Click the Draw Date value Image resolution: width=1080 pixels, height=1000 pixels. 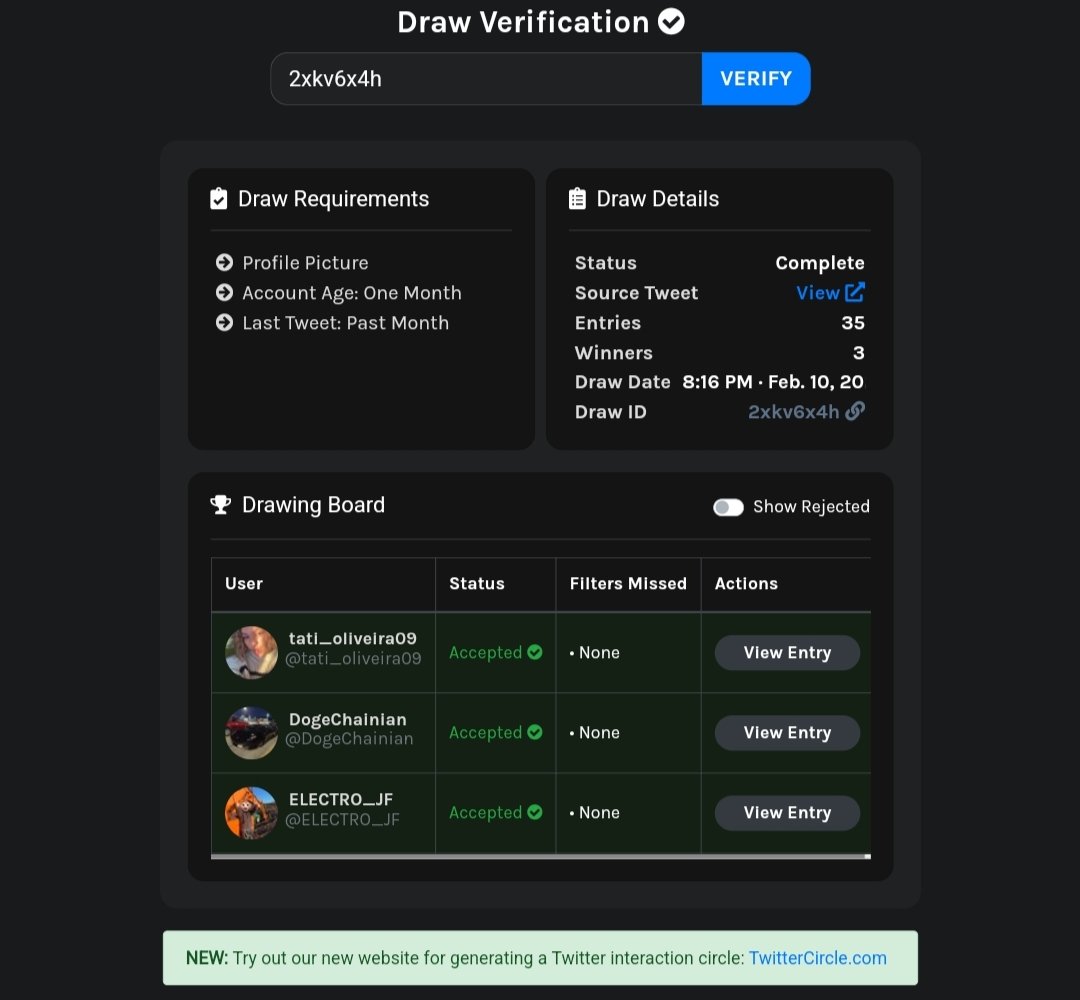[x=773, y=382]
